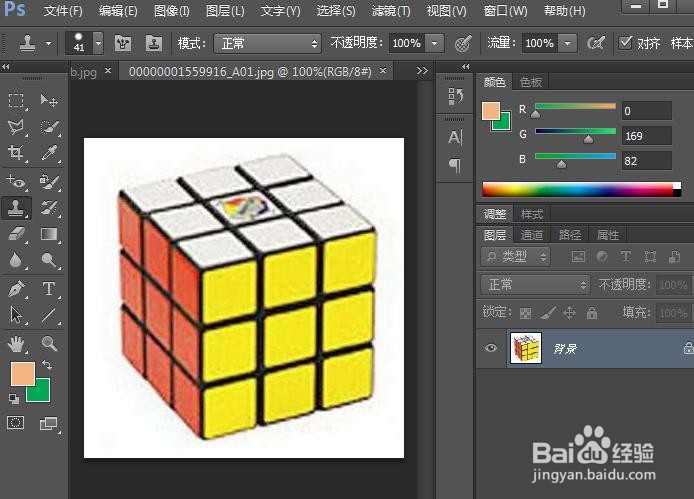694x499 pixels.
Task: Select the Line tool
Action: [x=49, y=315]
